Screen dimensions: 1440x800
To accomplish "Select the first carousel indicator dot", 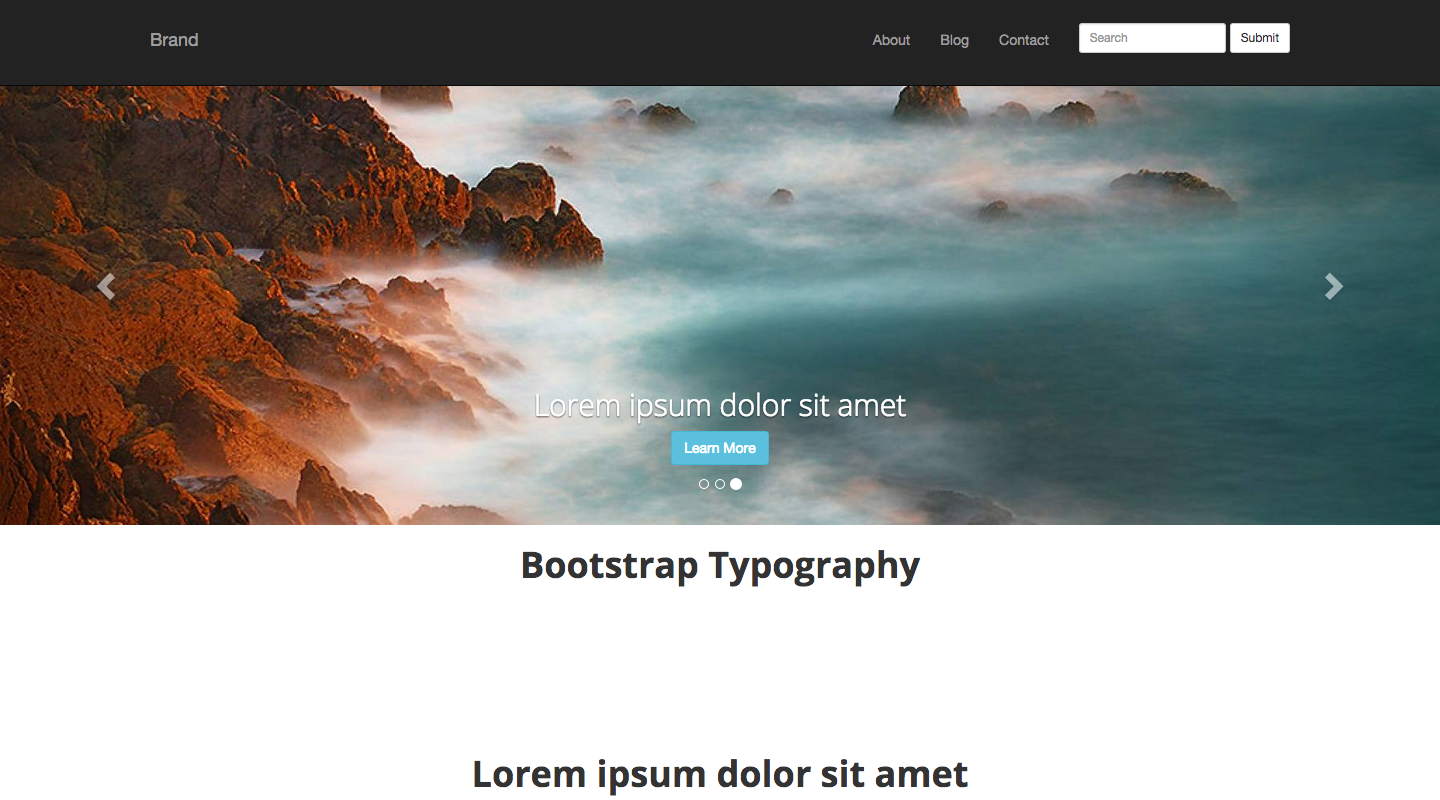I will coord(704,484).
